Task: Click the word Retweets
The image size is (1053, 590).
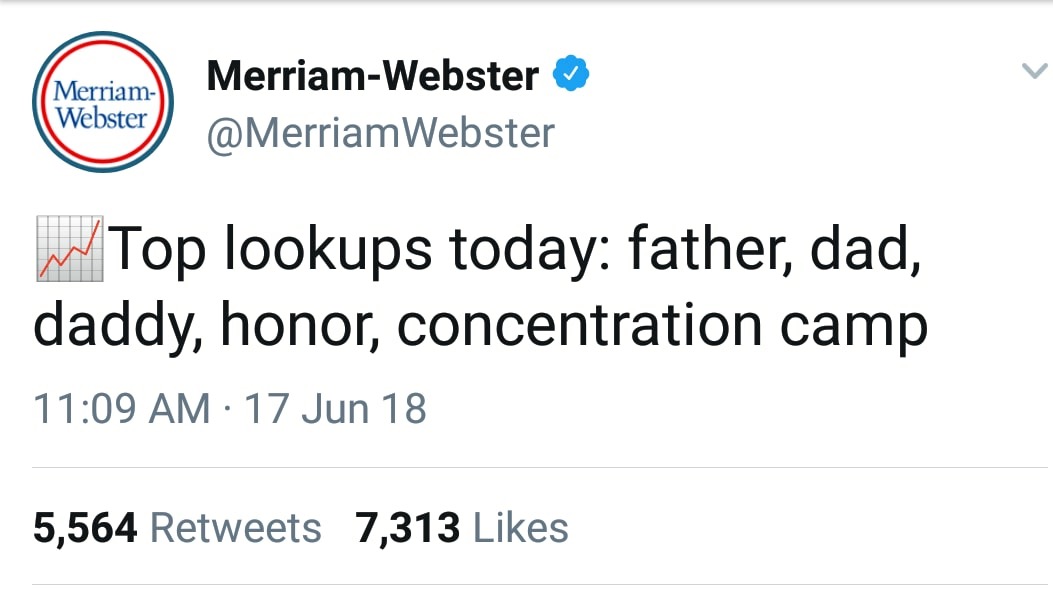Action: click(x=235, y=528)
